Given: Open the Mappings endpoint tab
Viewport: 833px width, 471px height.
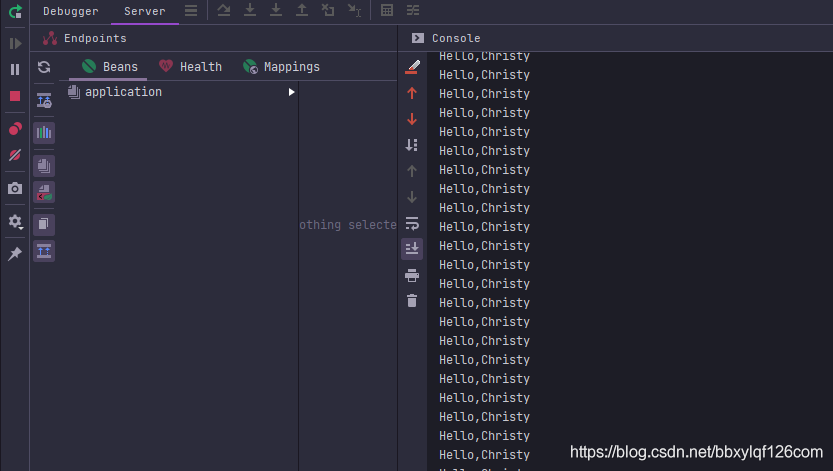Looking at the screenshot, I should pyautogui.click(x=281, y=67).
